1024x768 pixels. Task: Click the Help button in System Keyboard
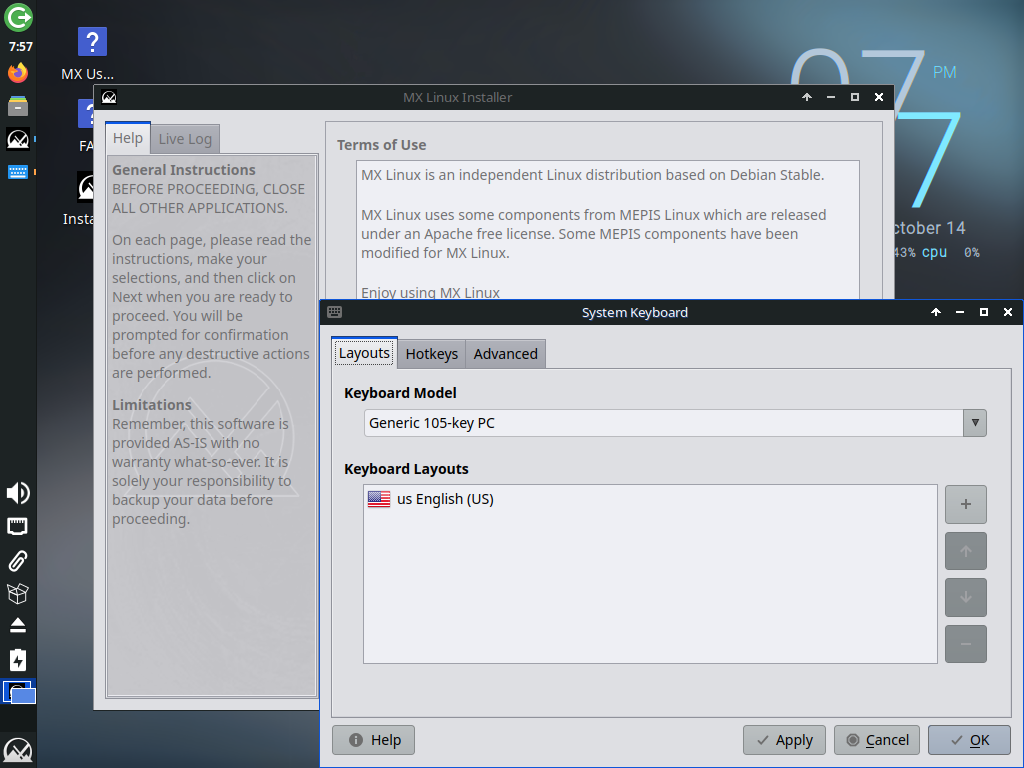tap(374, 740)
